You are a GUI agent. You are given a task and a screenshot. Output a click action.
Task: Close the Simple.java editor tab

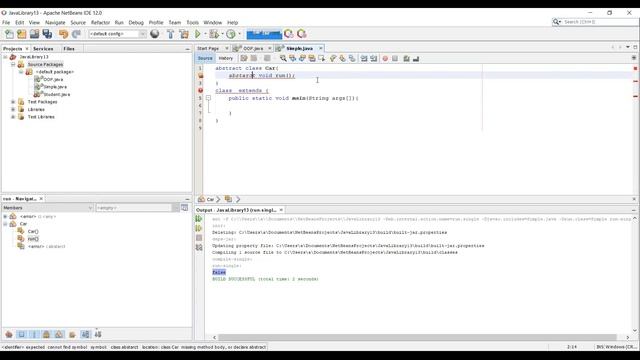coord(321,48)
